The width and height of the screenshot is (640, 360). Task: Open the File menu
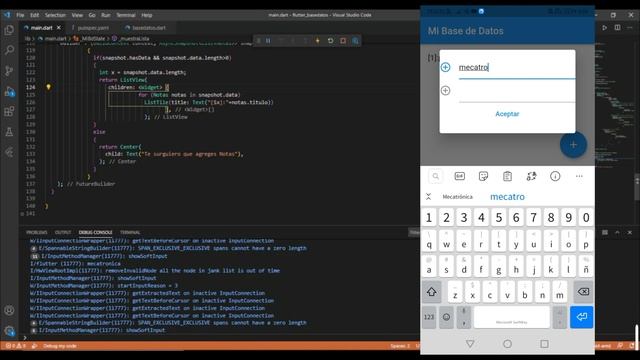[x=20, y=15]
